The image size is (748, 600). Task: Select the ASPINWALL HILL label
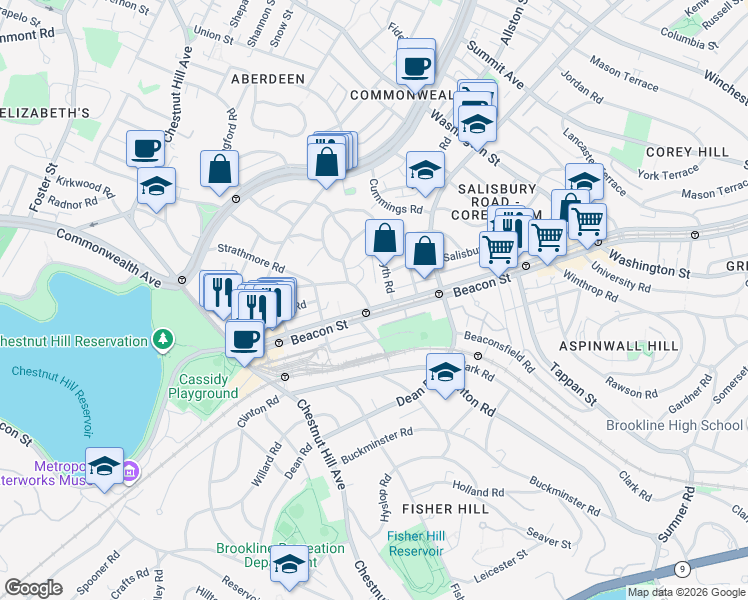click(x=619, y=346)
